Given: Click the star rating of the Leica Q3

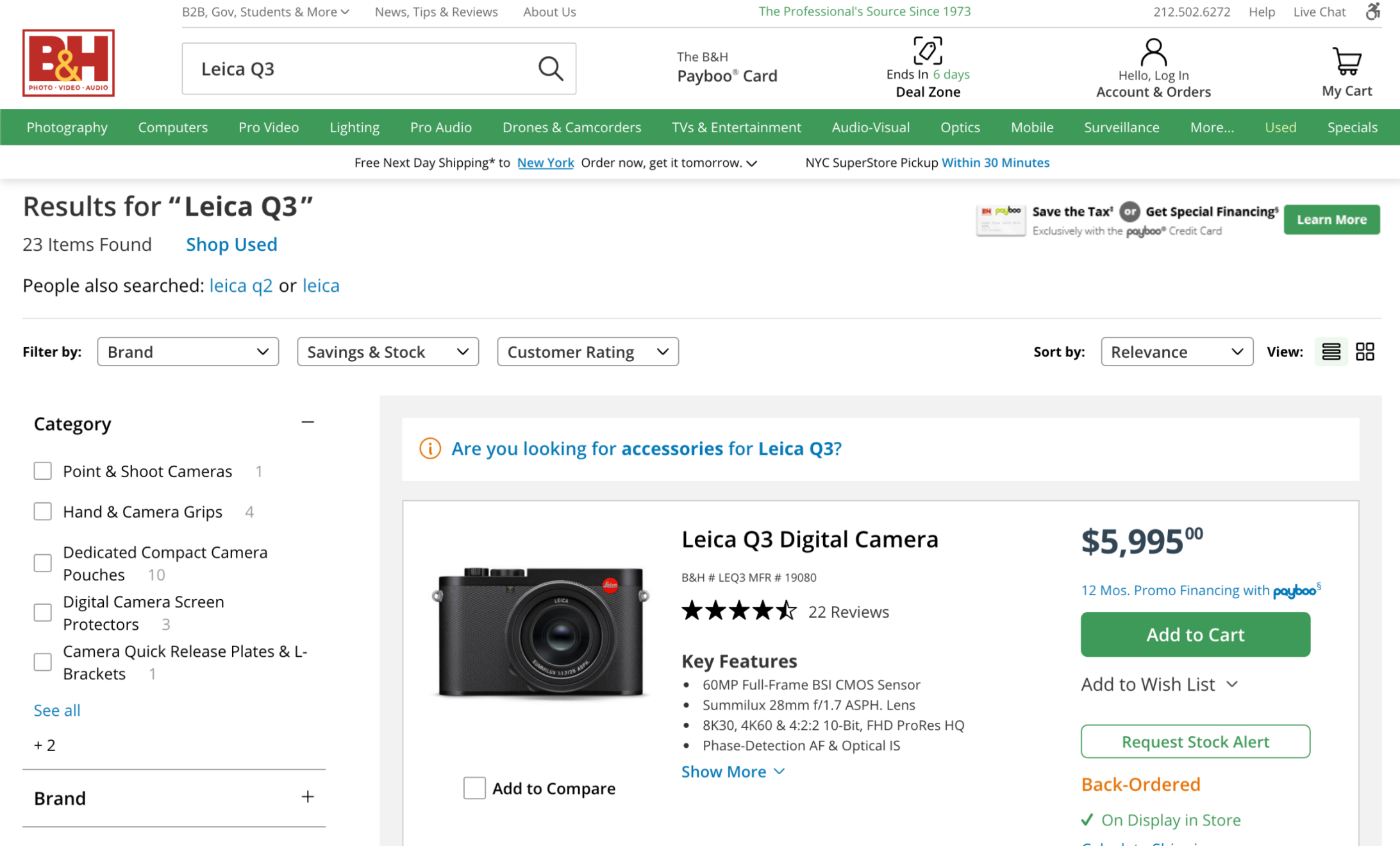Looking at the screenshot, I should [x=738, y=611].
